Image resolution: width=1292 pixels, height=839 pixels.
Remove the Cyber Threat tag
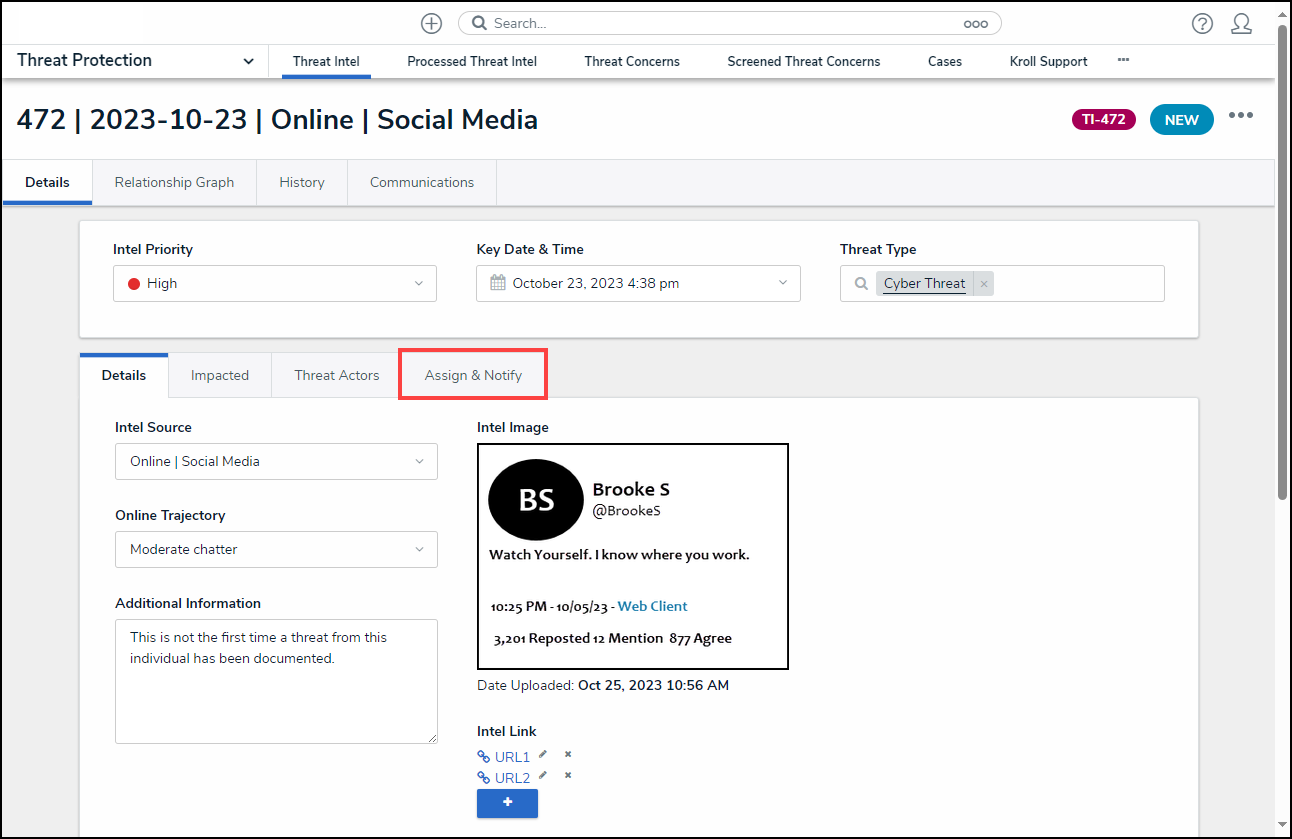click(x=984, y=284)
